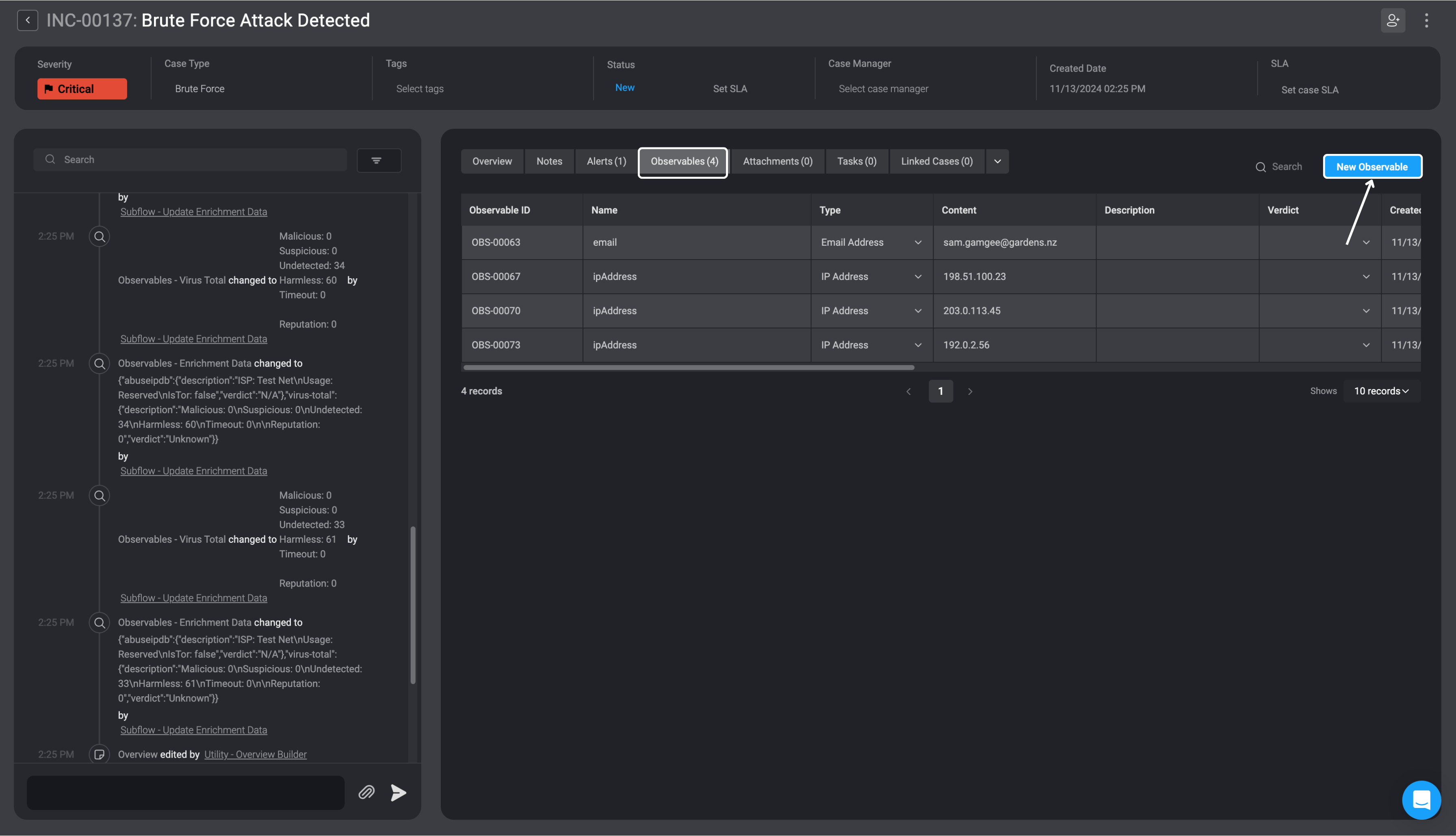Image resolution: width=1456 pixels, height=836 pixels.
Task: Click the Set SLA link
Action: tap(730, 89)
